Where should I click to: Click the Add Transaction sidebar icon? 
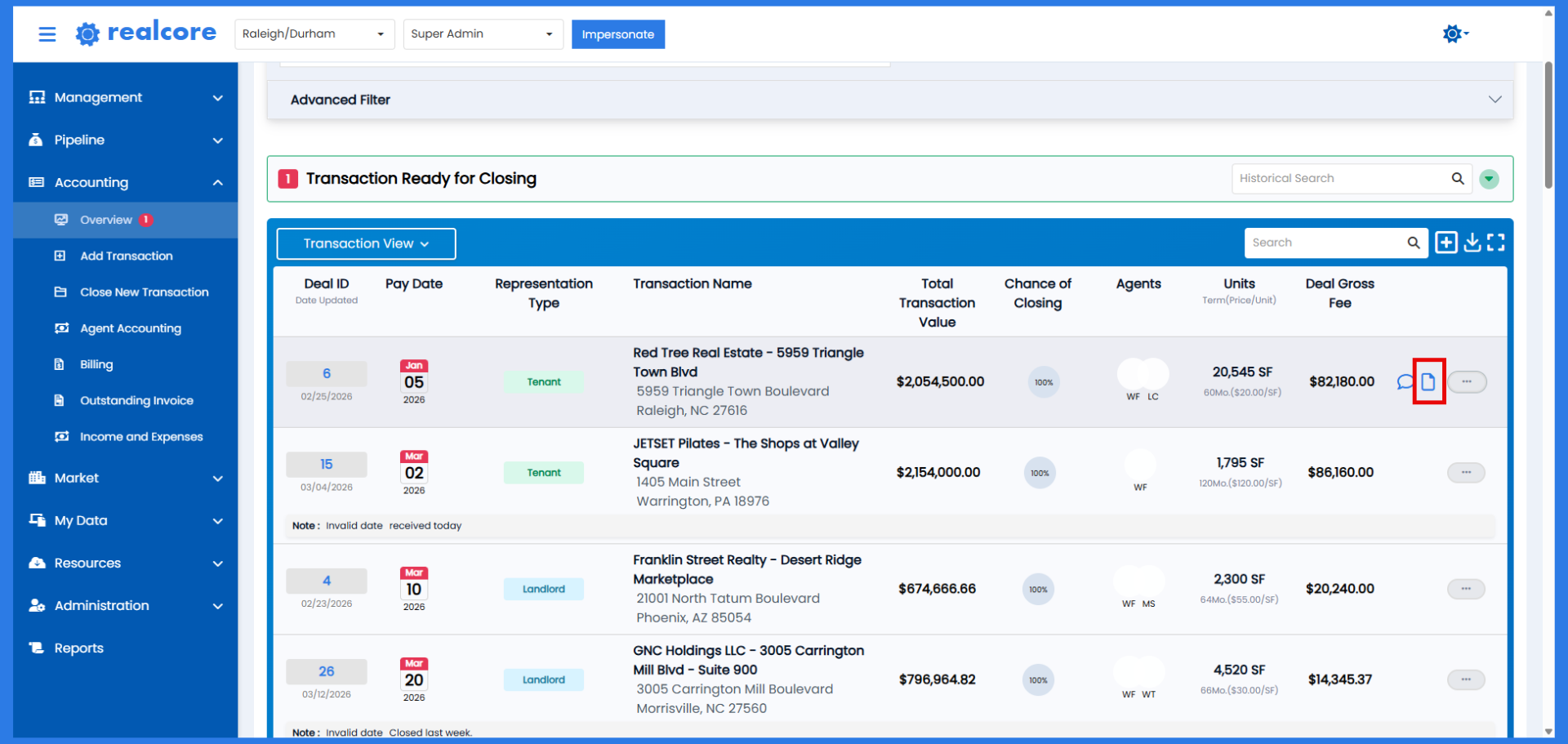(60, 256)
